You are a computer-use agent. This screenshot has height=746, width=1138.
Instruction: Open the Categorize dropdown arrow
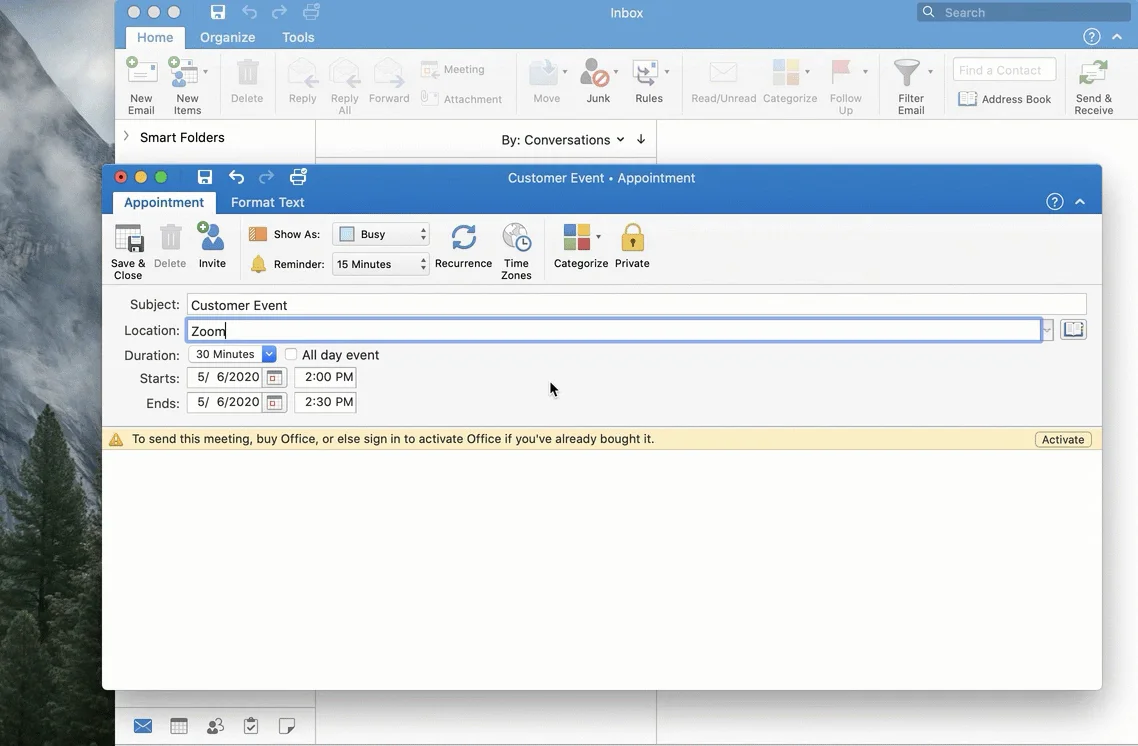point(599,237)
